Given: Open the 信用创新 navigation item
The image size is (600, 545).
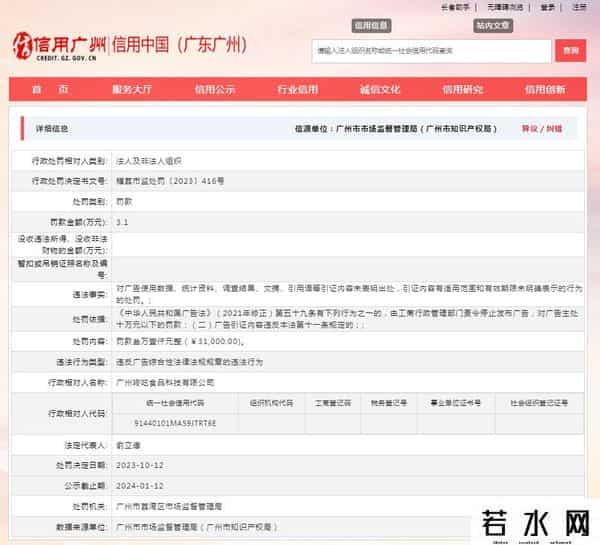Looking at the screenshot, I should [x=545, y=90].
